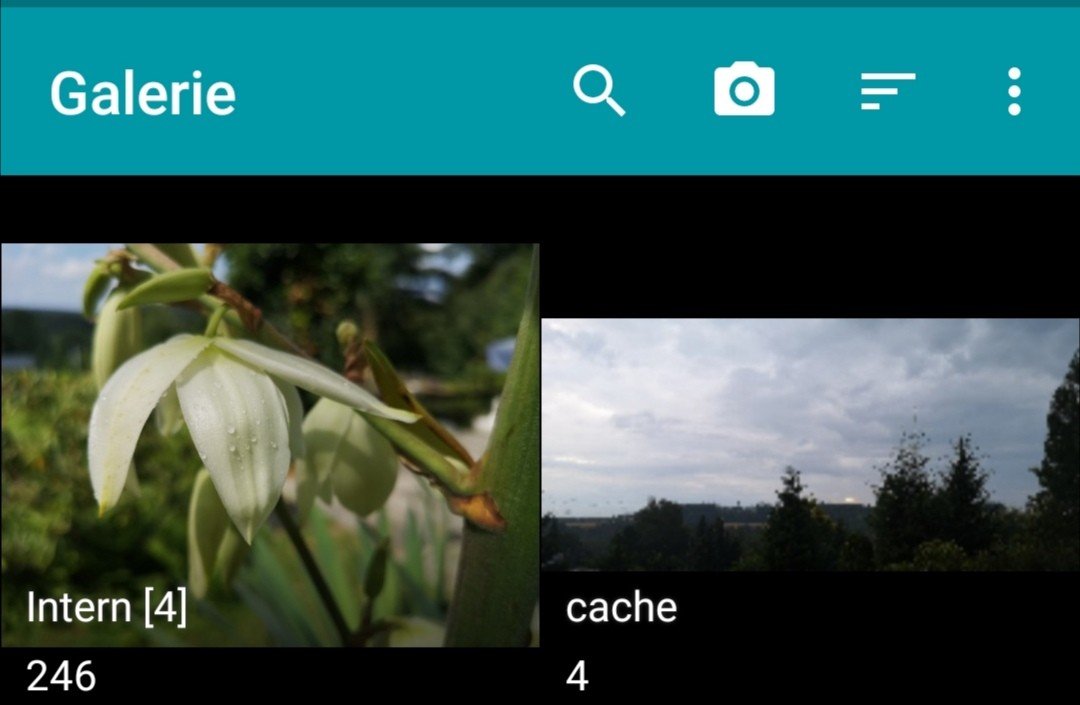This screenshot has height=705, width=1080.
Task: Open the search magnifier icon
Action: pos(599,90)
